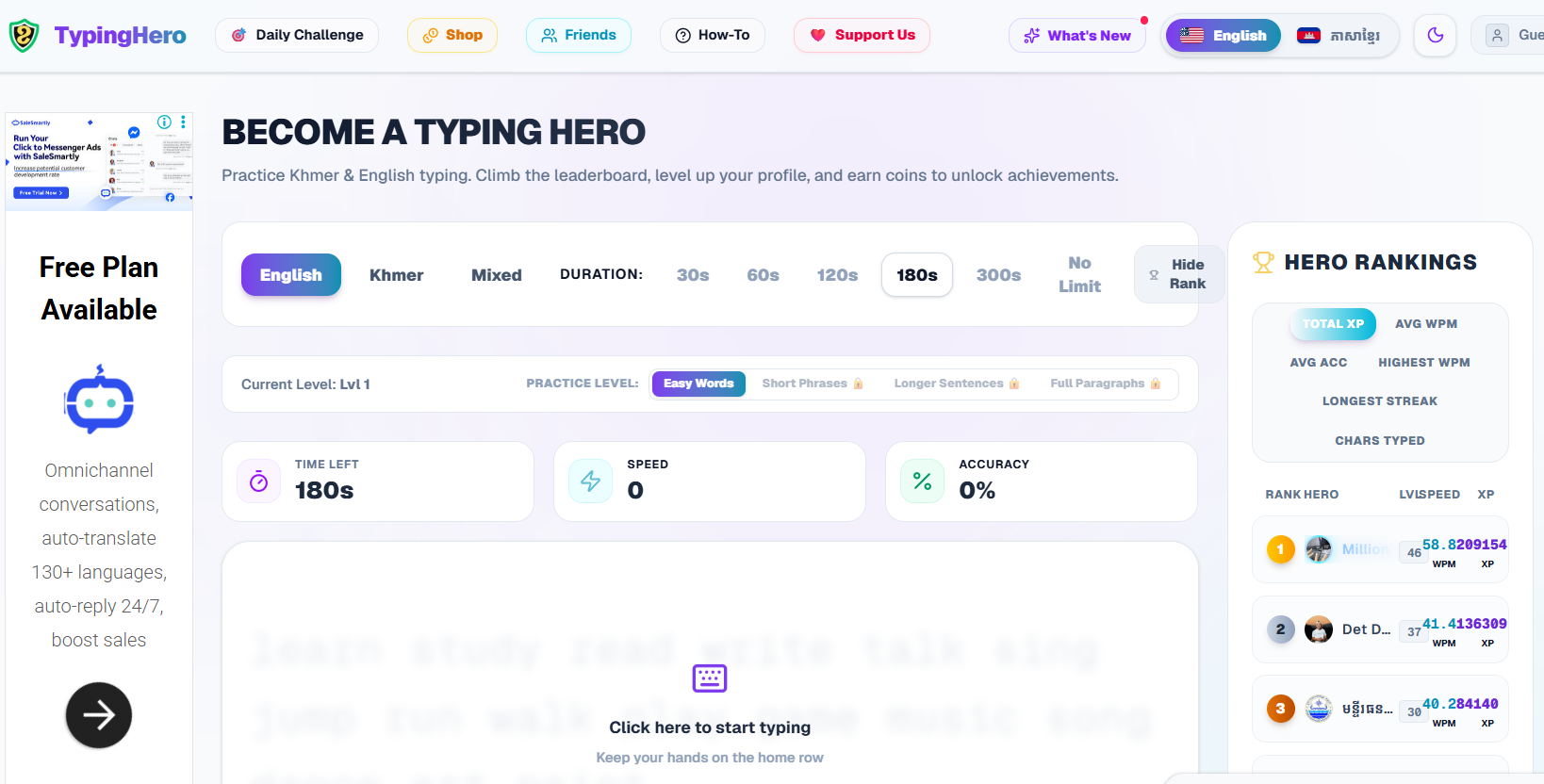Viewport: 1544px width, 784px height.
Task: Select the No Limit duration
Action: click(1079, 274)
